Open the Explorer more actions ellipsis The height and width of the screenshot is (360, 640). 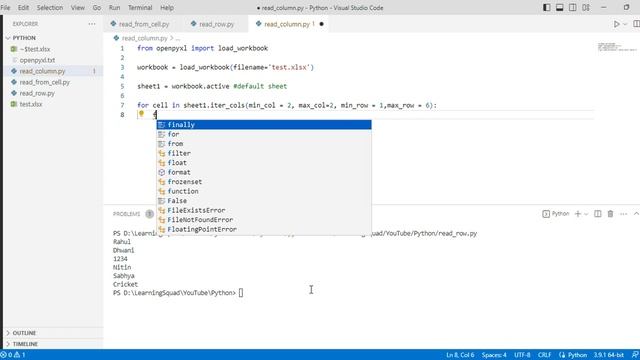pyautogui.click(x=92, y=24)
